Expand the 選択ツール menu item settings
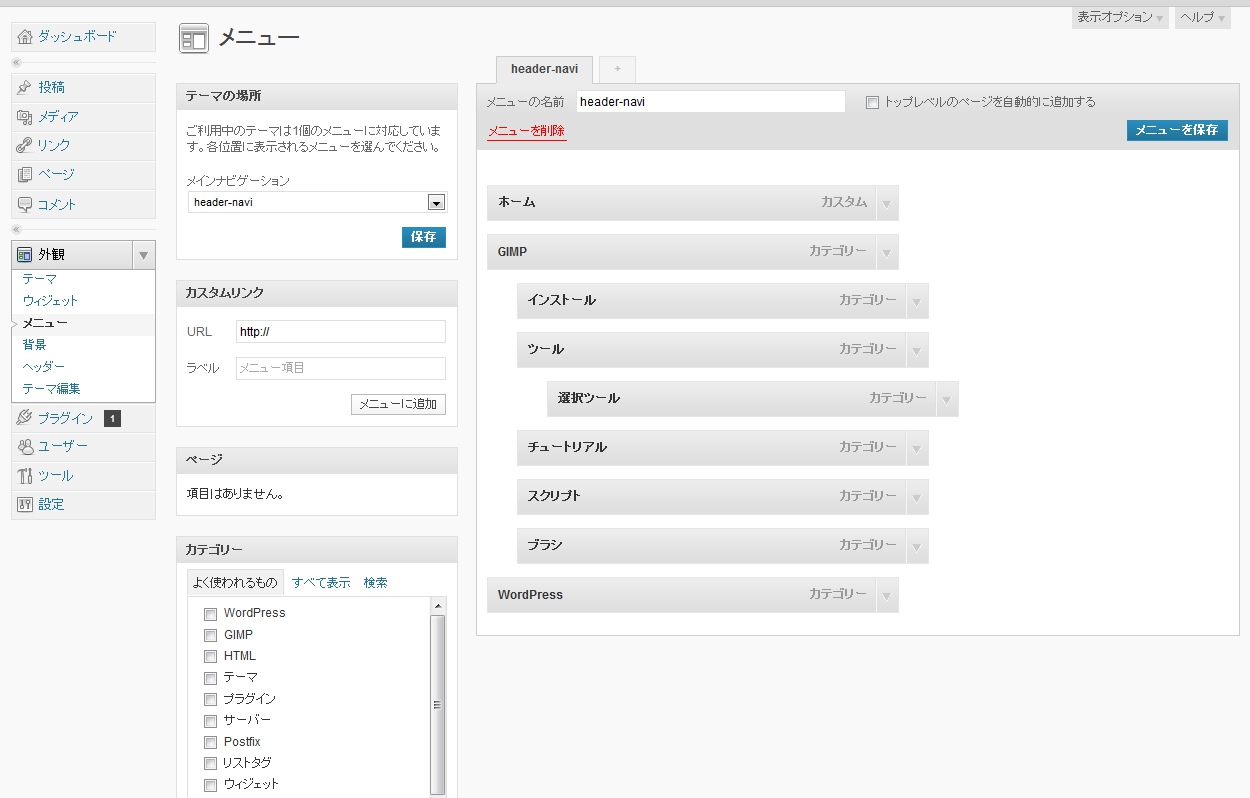The height and width of the screenshot is (798, 1250). [946, 398]
